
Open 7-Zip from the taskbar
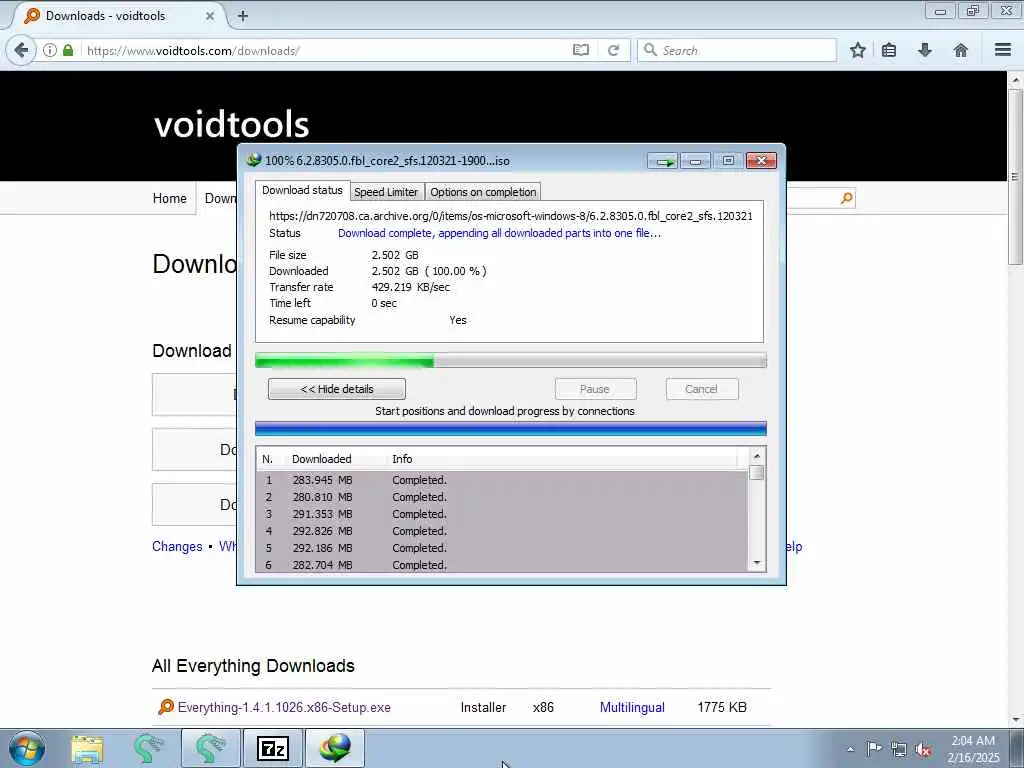273,748
